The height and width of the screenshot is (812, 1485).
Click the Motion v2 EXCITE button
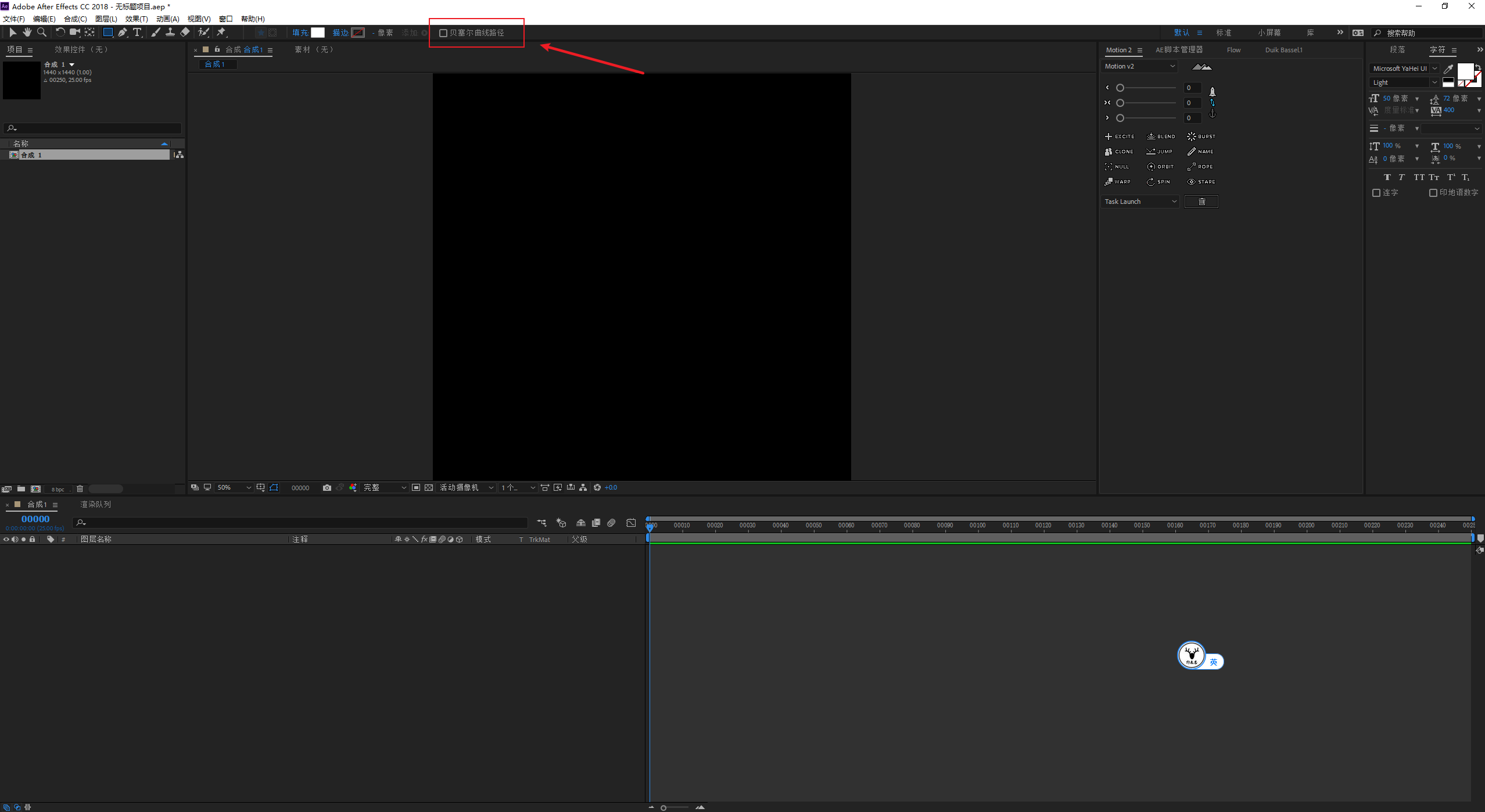(x=1119, y=136)
